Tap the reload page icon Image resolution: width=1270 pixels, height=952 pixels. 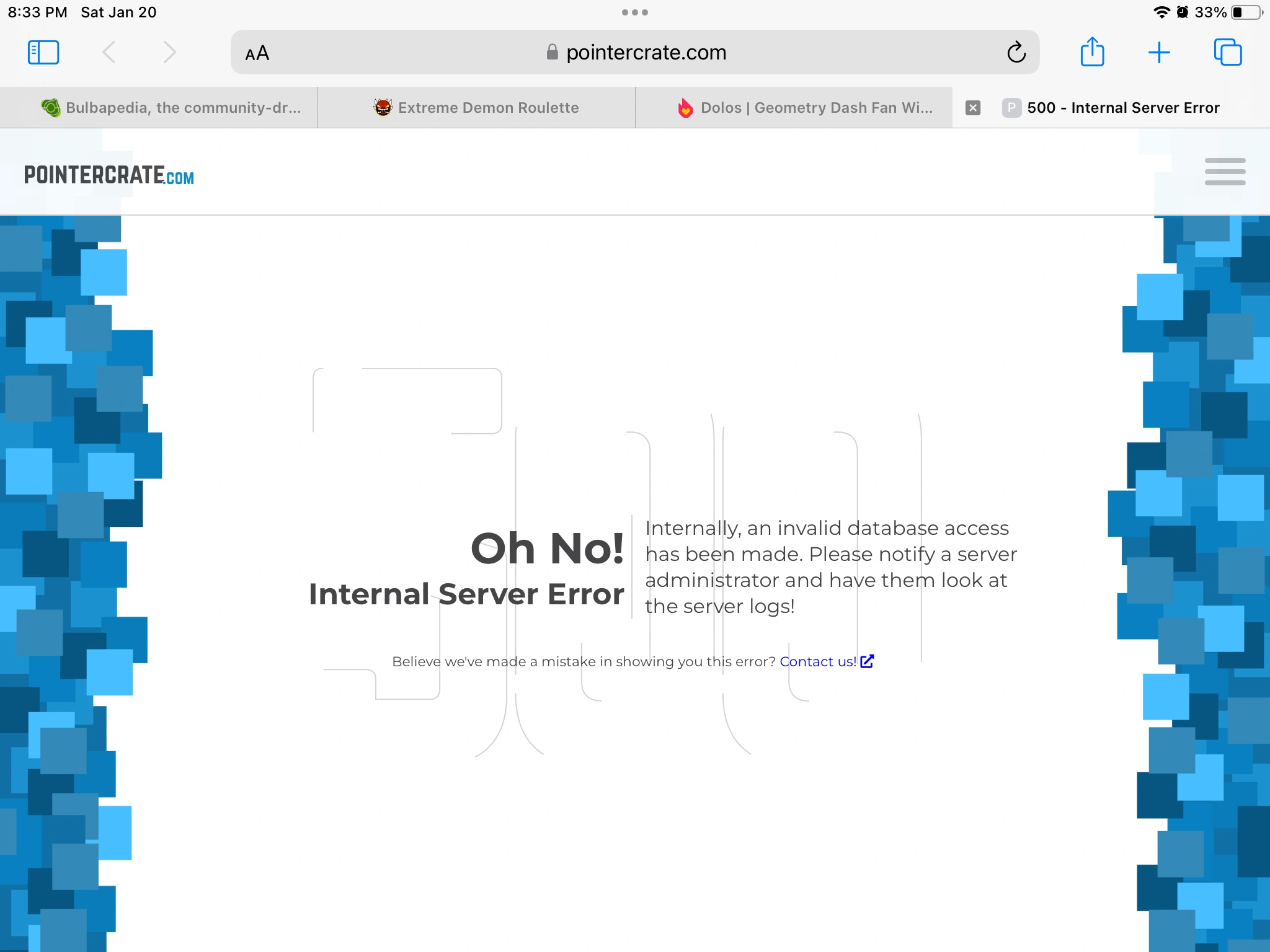(1015, 52)
